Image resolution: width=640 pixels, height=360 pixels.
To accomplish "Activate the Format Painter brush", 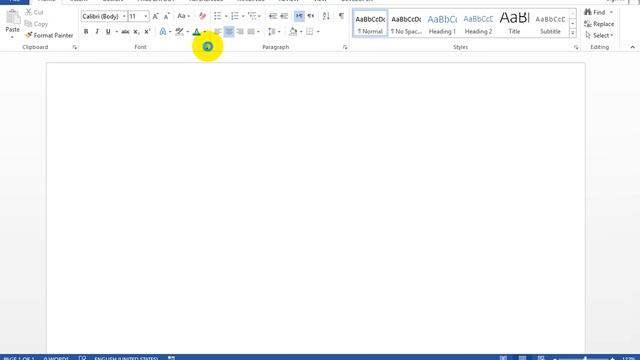I will 49,36.
